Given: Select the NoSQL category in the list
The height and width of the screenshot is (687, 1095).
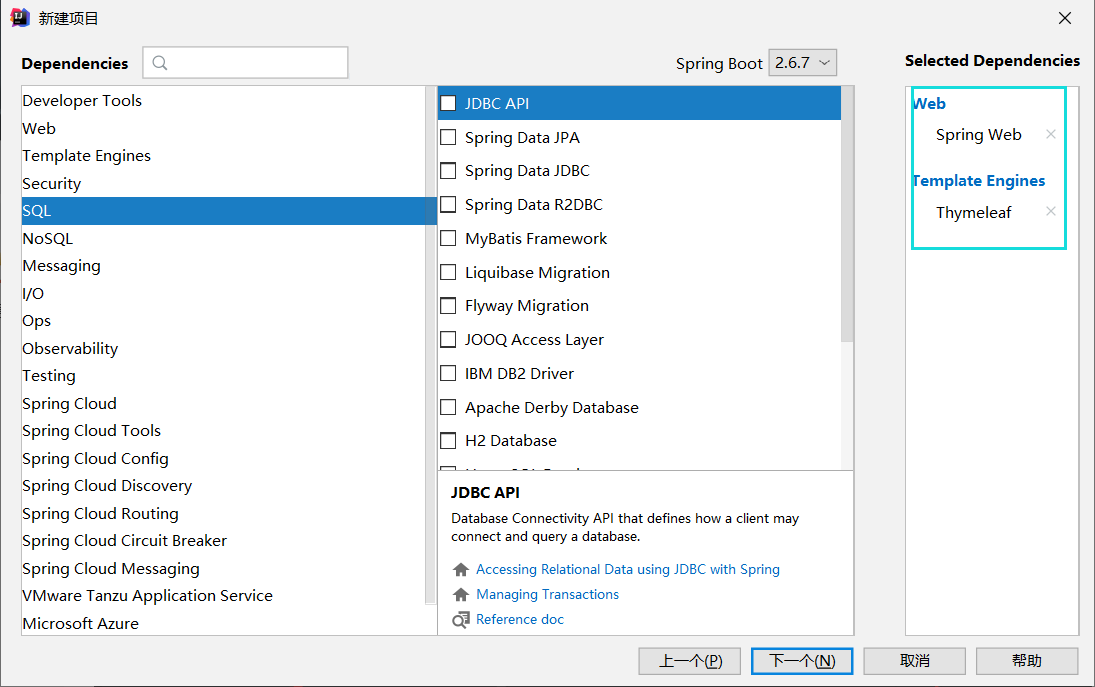Looking at the screenshot, I should click(x=48, y=238).
